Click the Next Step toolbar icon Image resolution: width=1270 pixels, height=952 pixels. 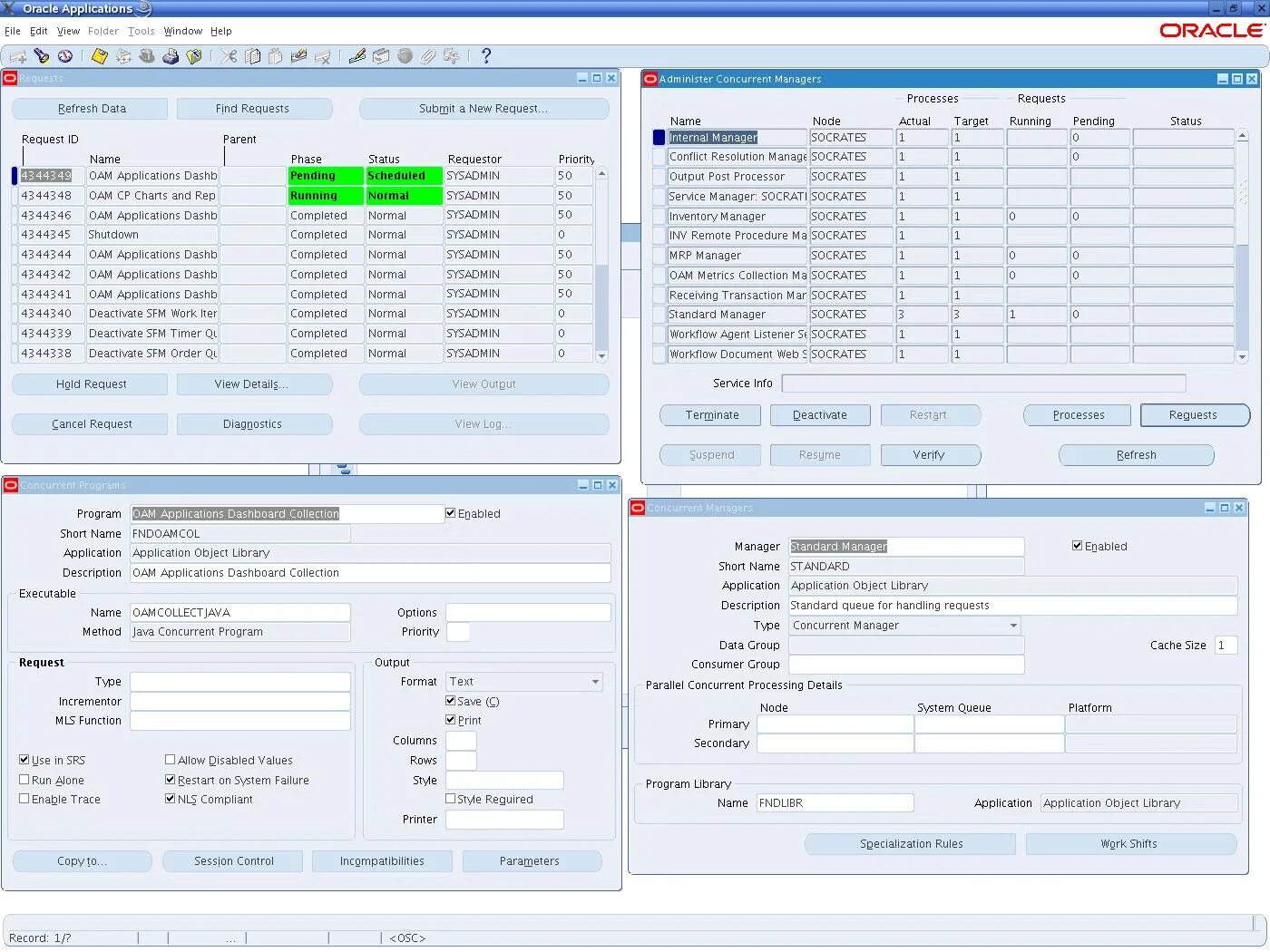coord(123,56)
